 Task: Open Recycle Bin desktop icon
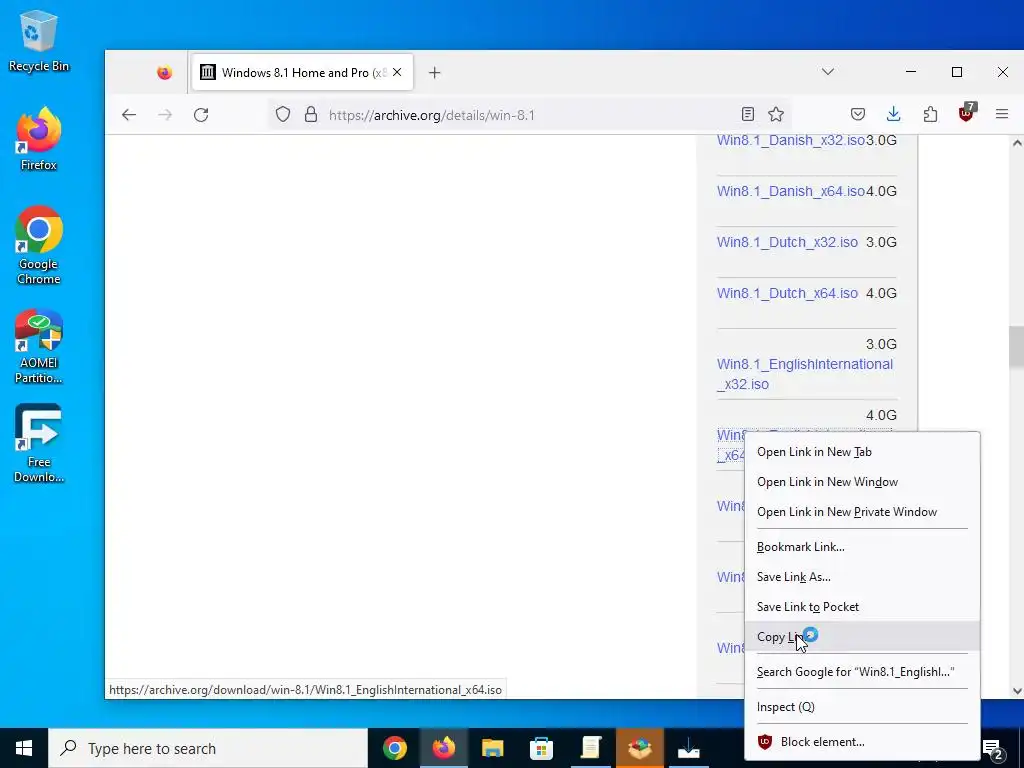(x=39, y=40)
